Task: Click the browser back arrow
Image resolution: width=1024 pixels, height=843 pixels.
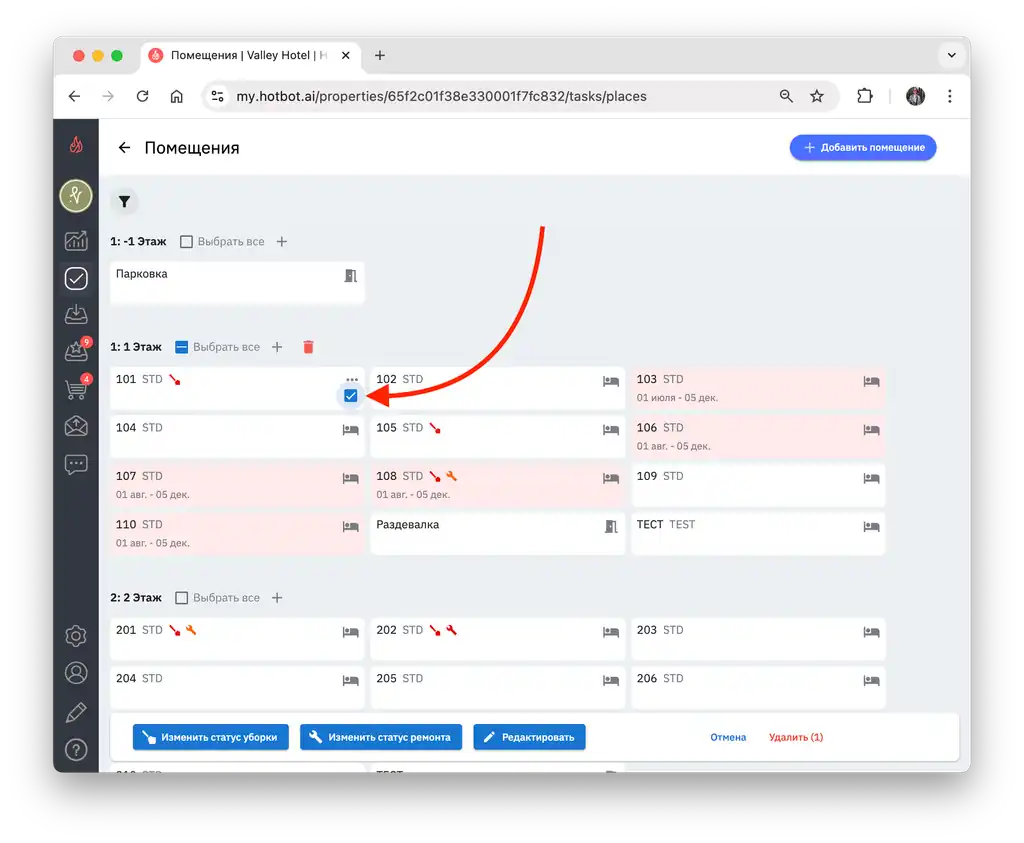Action: [74, 97]
